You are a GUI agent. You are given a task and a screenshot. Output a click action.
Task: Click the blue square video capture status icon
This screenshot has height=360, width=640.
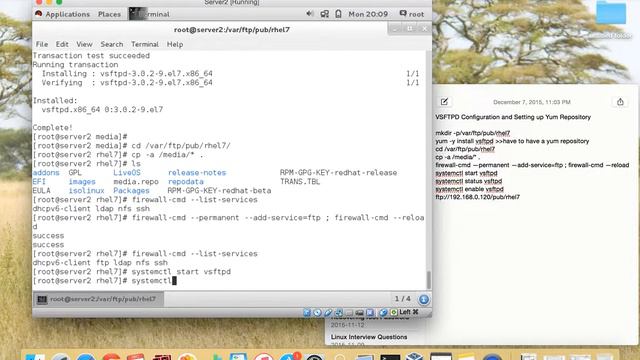coord(370,312)
